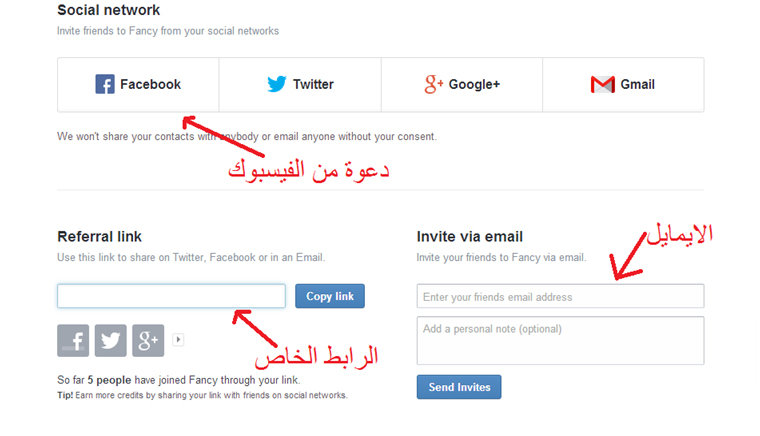Image resolution: width=760 pixels, height=436 pixels.
Task: Focus the referral link text field
Action: click(x=171, y=296)
